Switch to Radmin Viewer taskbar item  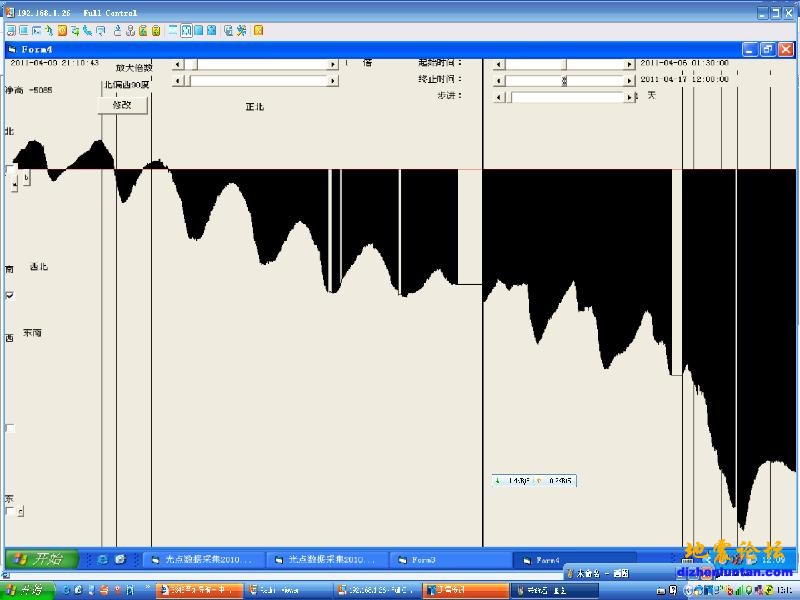[x=287, y=590]
